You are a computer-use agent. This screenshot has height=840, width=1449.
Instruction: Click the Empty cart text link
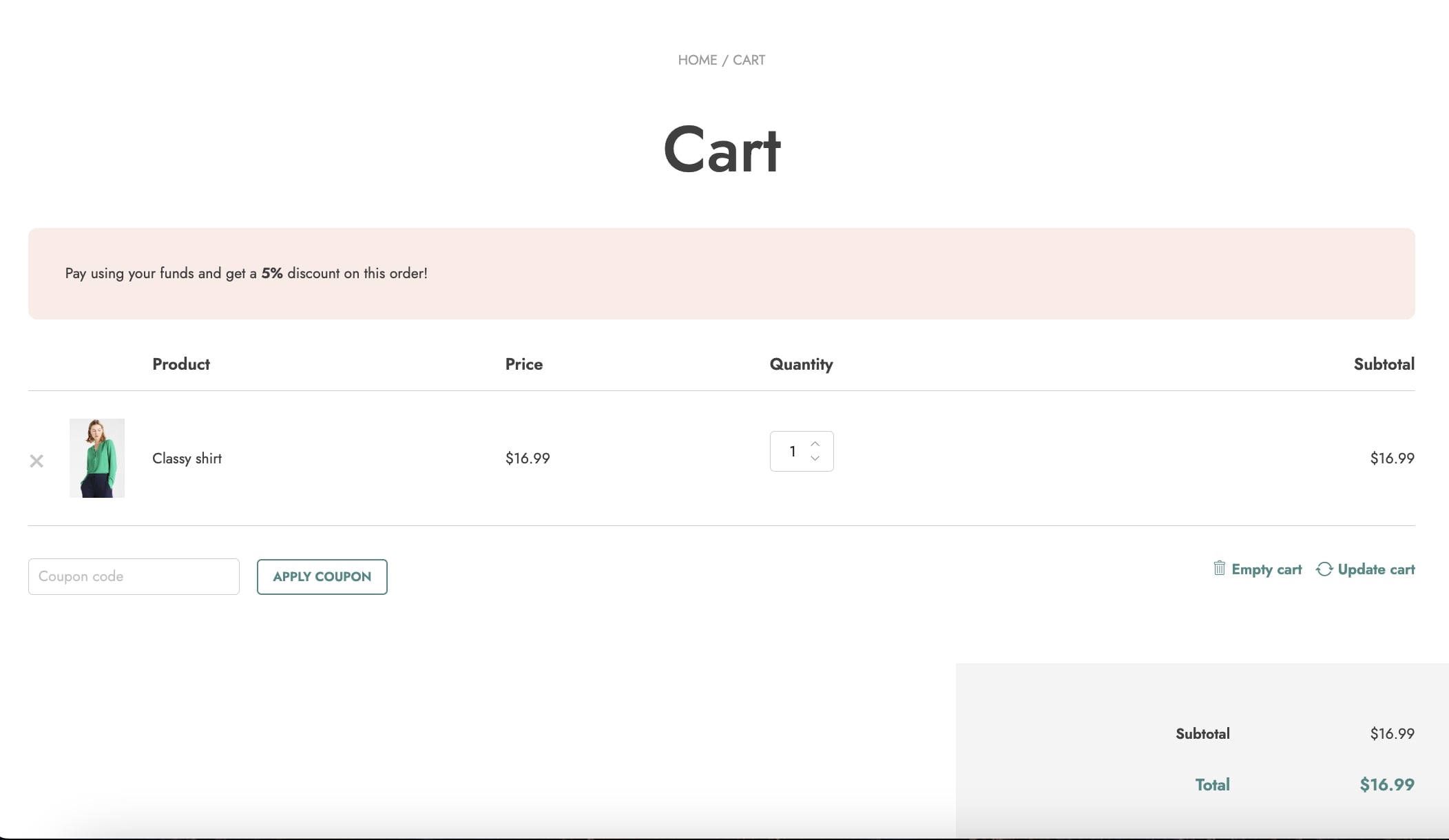click(x=1266, y=569)
